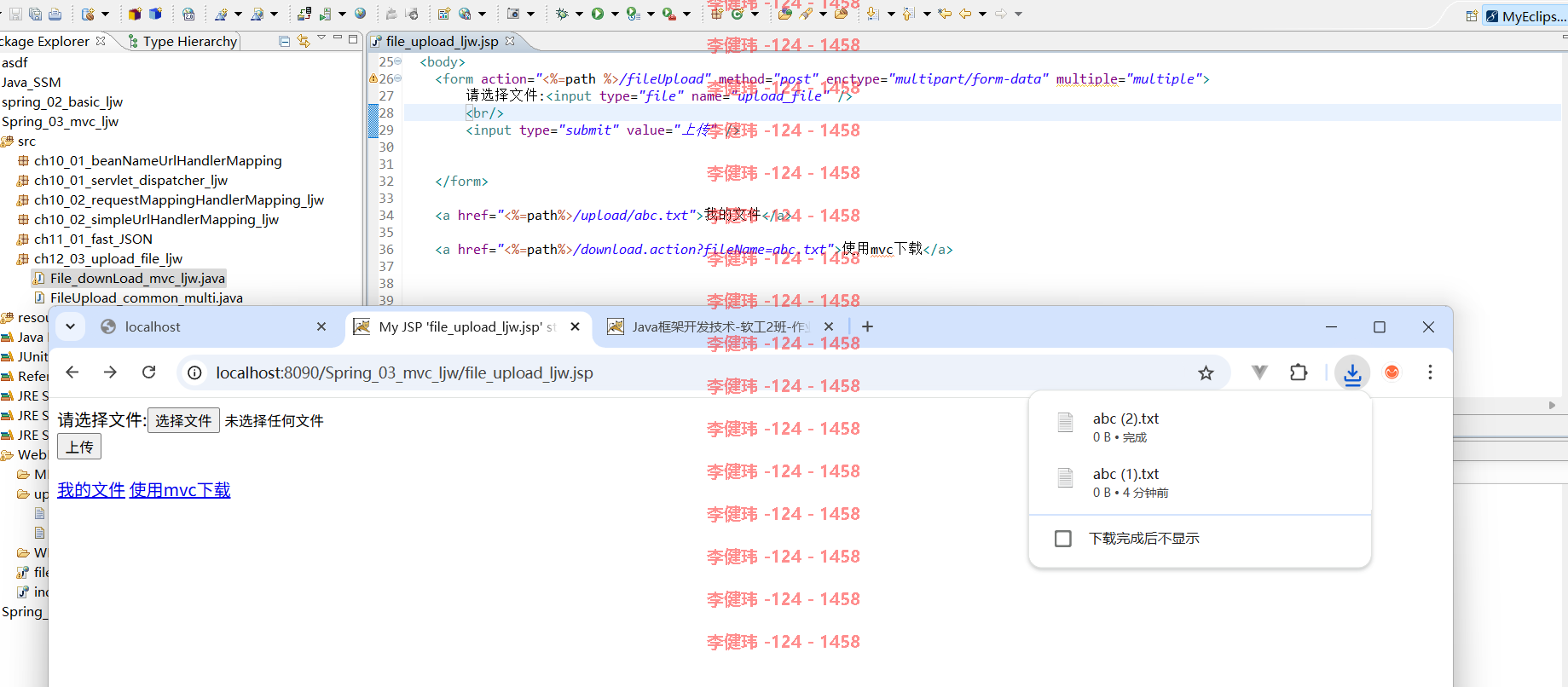Toggle Link with Editor in Package Explorer
1568x687 pixels.
303,41
